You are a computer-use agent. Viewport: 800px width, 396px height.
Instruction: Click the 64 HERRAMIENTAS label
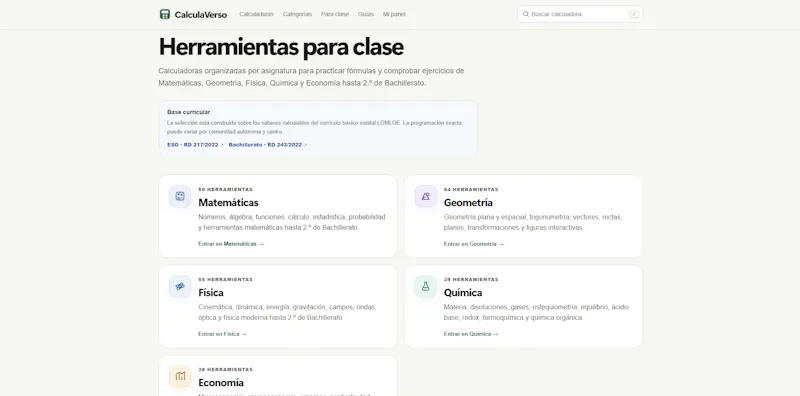pyautogui.click(x=471, y=189)
